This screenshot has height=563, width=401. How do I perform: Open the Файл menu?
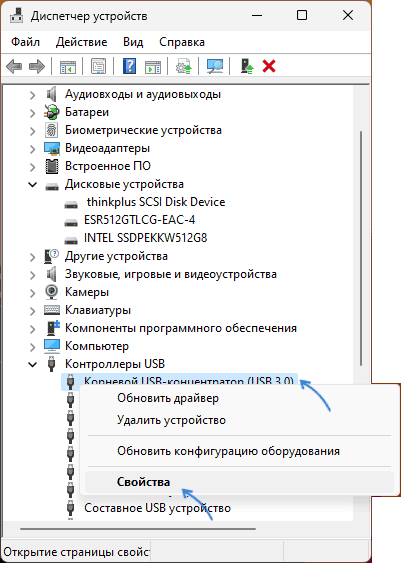coord(25,42)
